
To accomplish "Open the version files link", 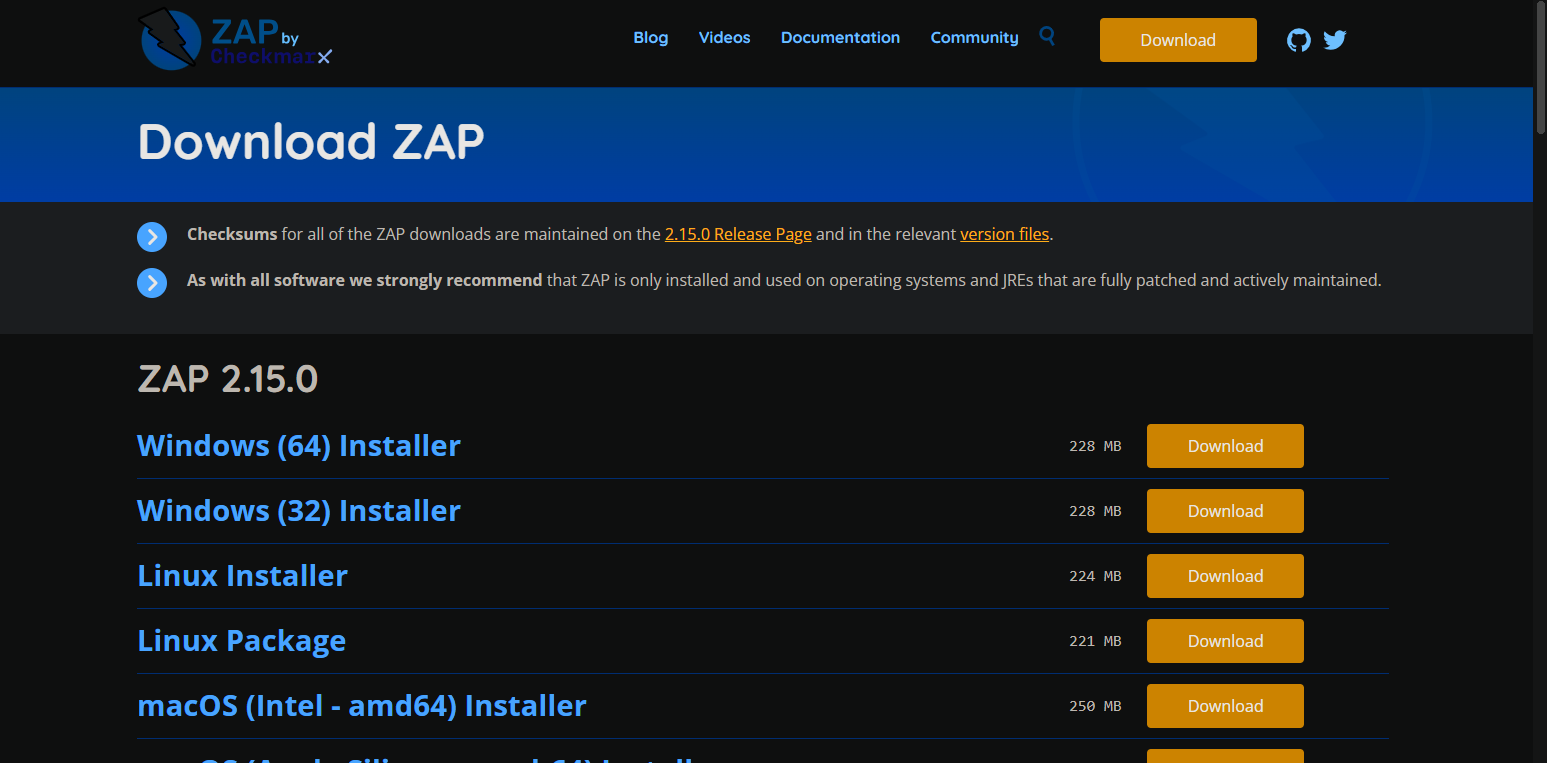I will tap(1004, 234).
